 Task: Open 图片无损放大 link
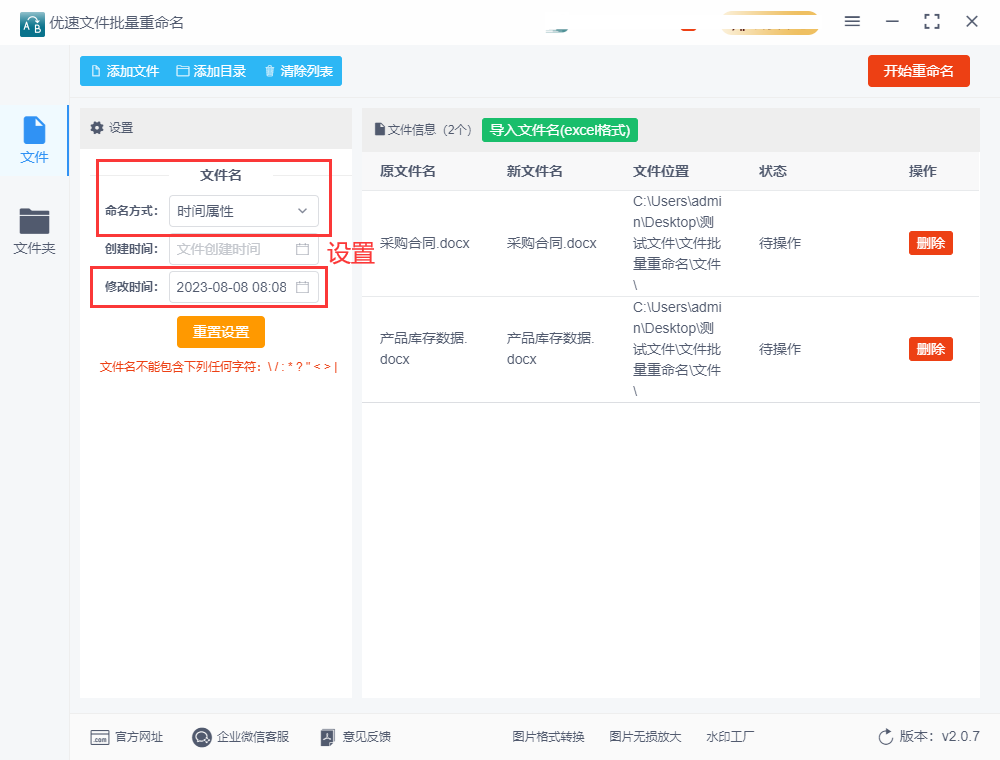pos(645,737)
